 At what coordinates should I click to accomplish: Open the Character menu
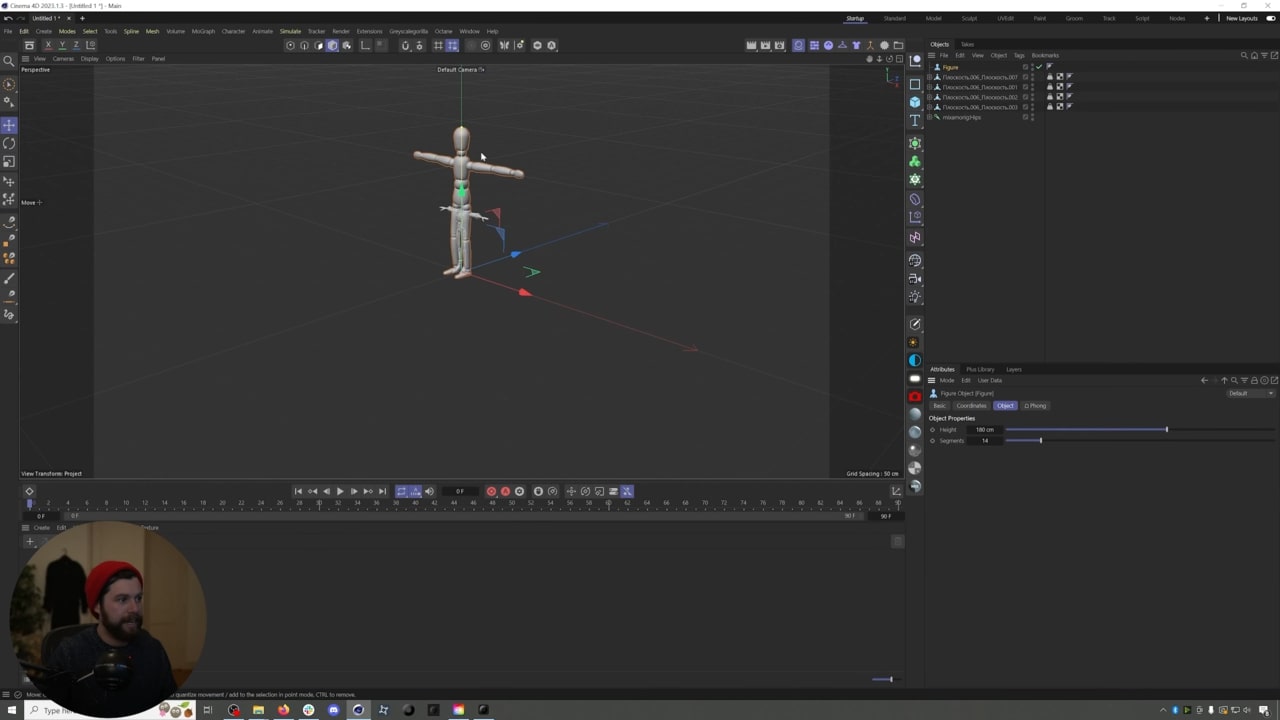click(233, 31)
